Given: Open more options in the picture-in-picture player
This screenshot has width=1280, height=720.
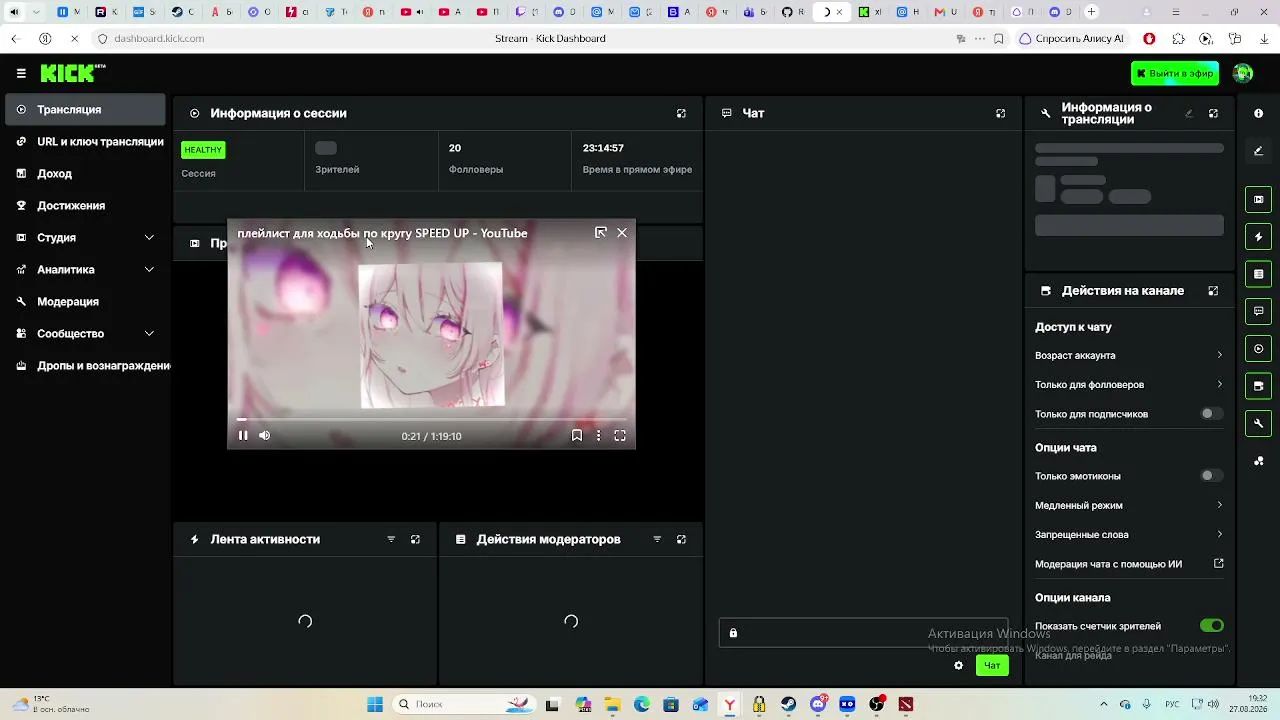Looking at the screenshot, I should pos(598,435).
